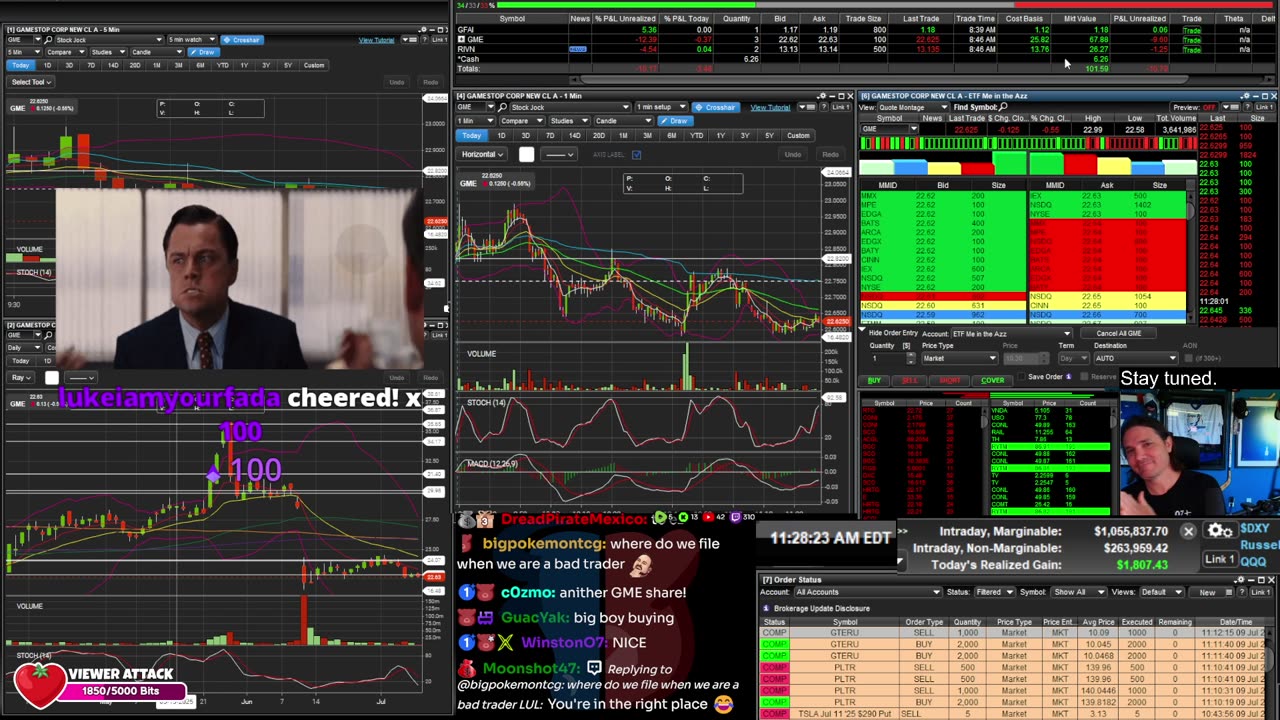1280x720 pixels.
Task: Check the AON checkbox
Action: (1188, 358)
